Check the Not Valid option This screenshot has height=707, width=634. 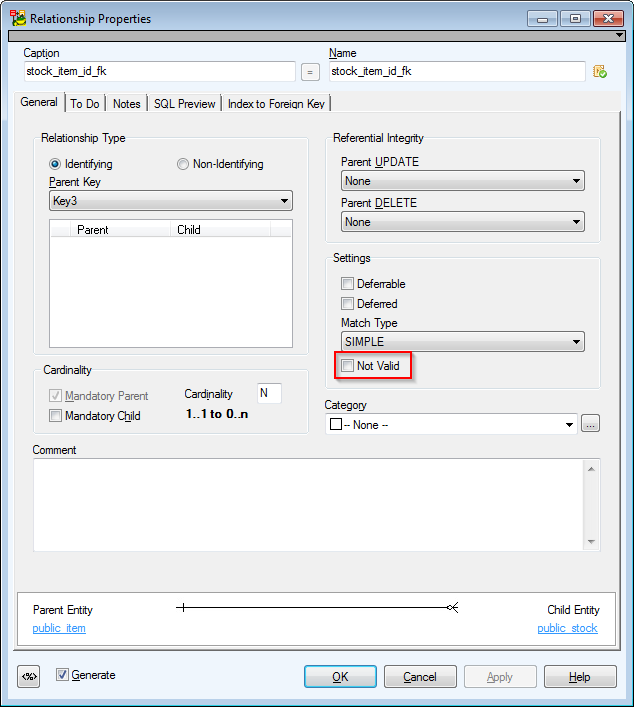pos(347,366)
